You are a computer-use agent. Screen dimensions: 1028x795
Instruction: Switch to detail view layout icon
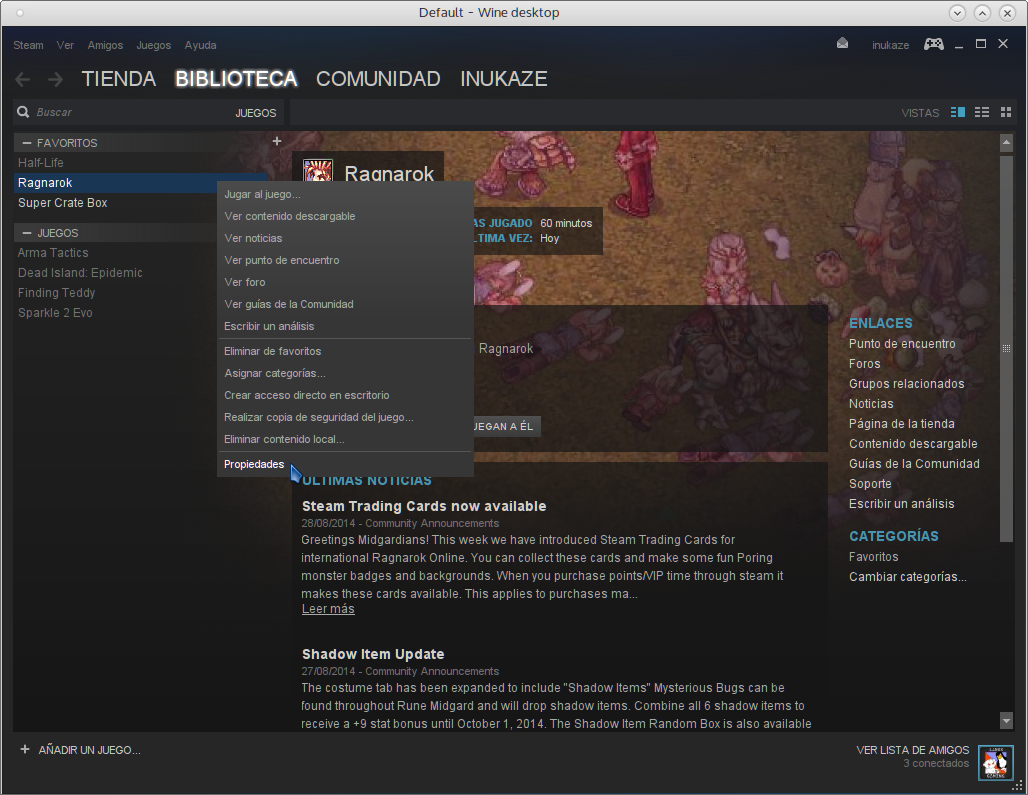[958, 112]
